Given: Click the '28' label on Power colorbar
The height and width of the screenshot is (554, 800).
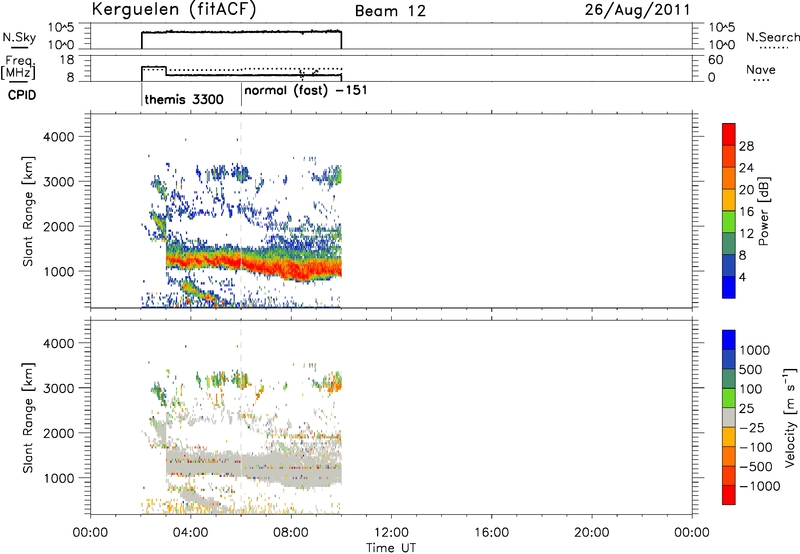Looking at the screenshot, I should 746,146.
